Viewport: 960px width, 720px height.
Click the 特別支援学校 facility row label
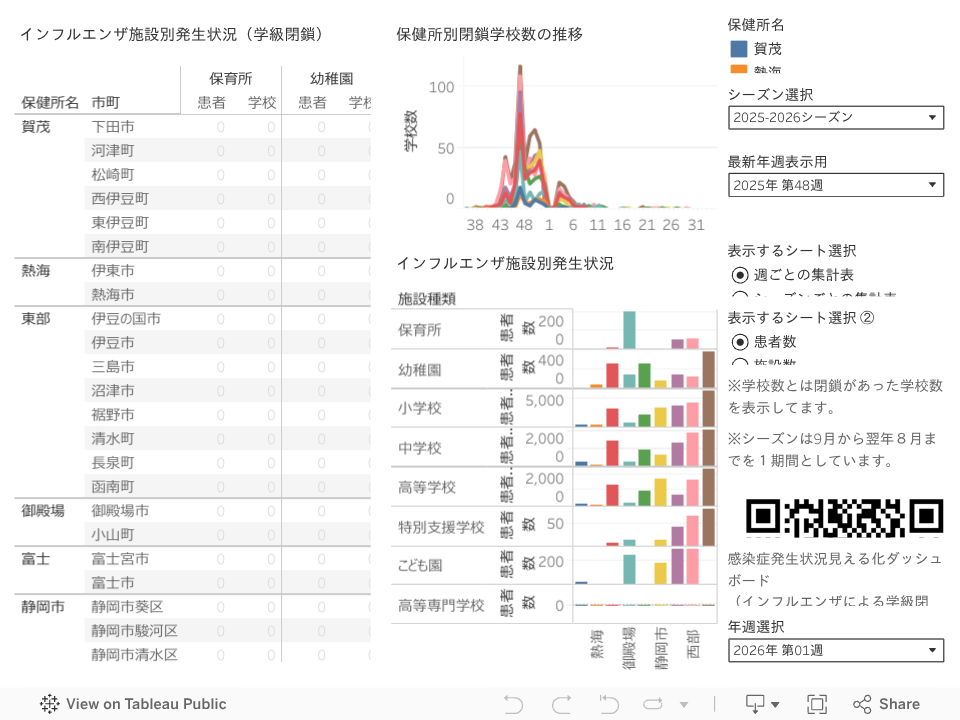click(441, 527)
